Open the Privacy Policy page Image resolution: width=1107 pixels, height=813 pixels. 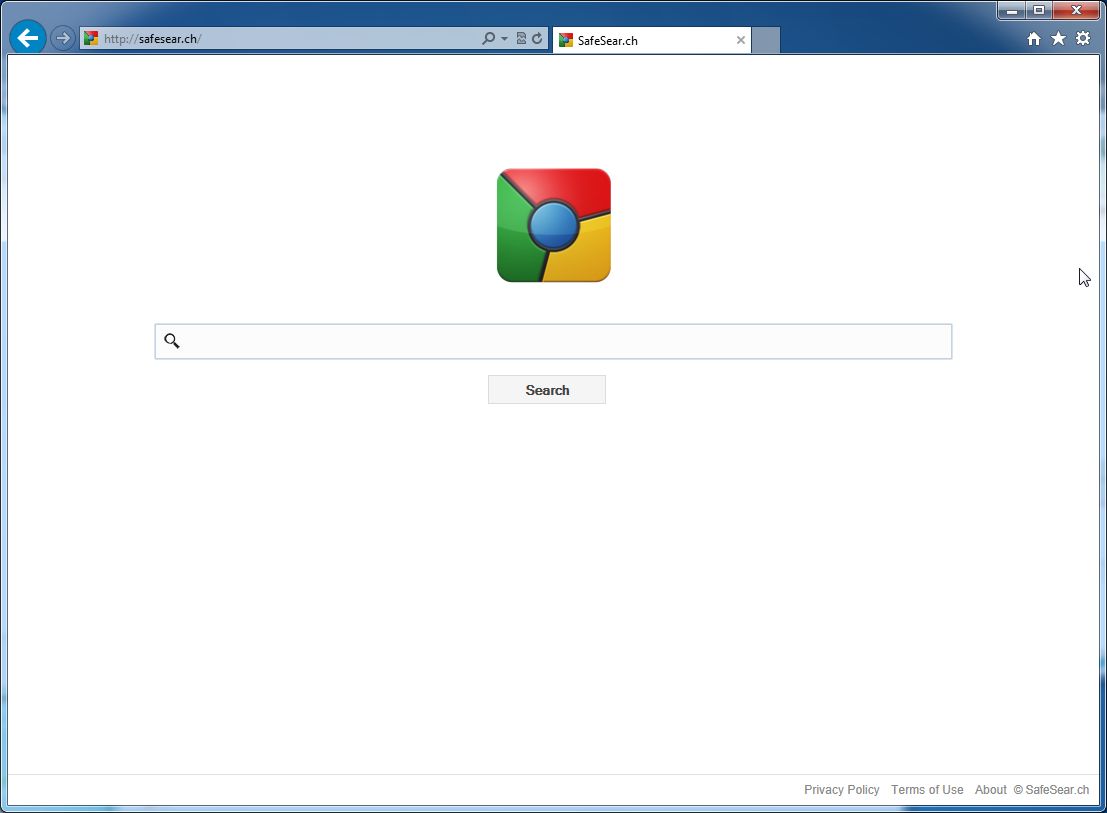[841, 790]
